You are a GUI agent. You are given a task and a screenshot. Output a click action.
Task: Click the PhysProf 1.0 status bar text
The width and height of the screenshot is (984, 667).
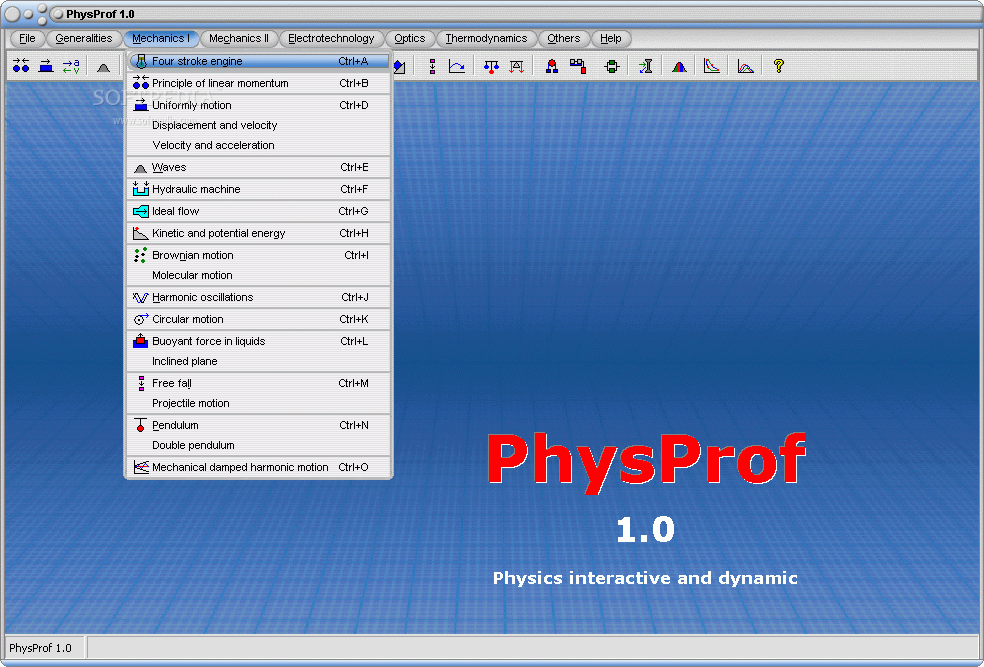40,648
